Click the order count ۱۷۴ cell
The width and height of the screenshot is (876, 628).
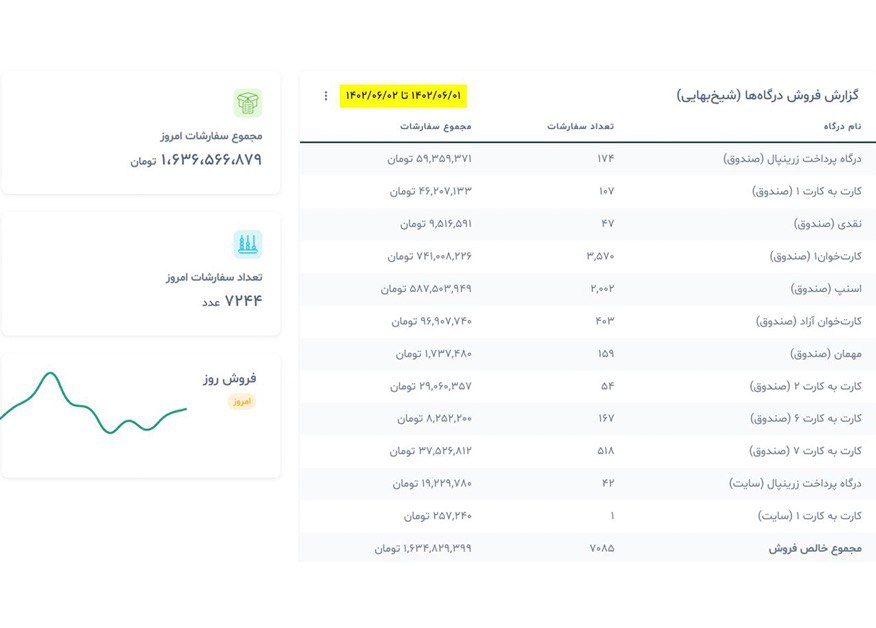[x=606, y=159]
